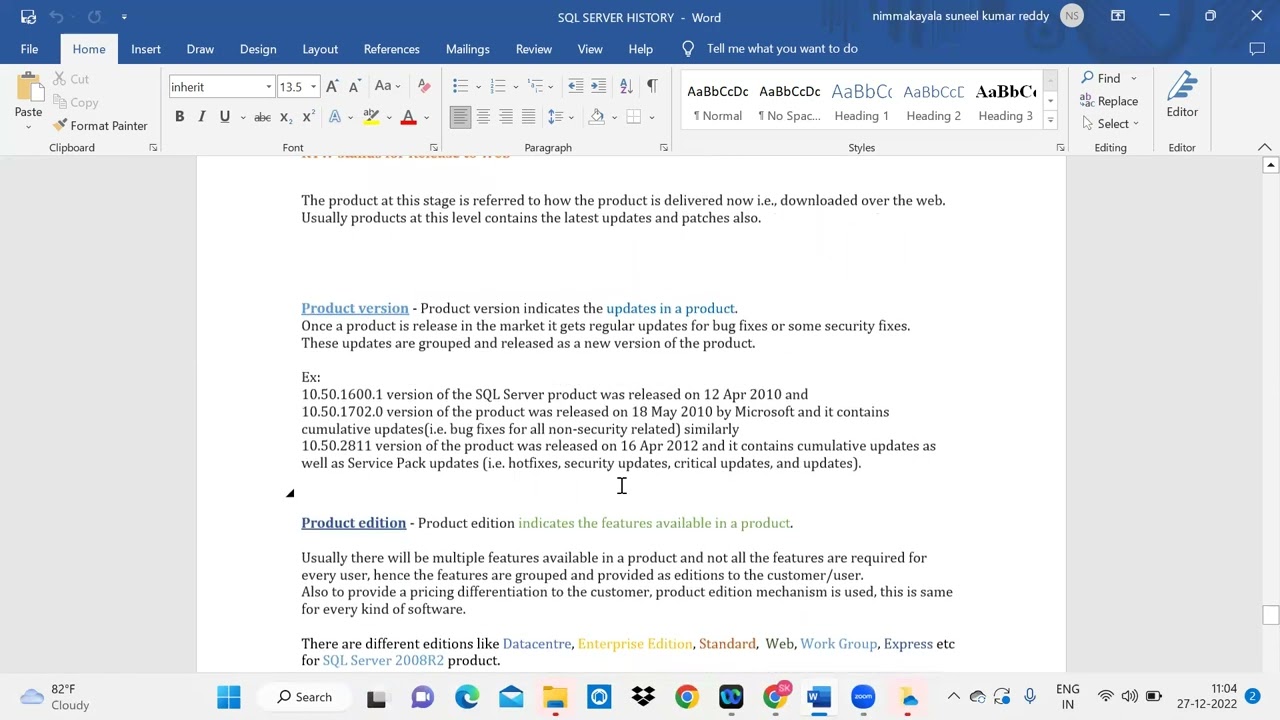Screen dimensions: 1280x720
Task: Switch to the Design tab
Action: pos(258,49)
